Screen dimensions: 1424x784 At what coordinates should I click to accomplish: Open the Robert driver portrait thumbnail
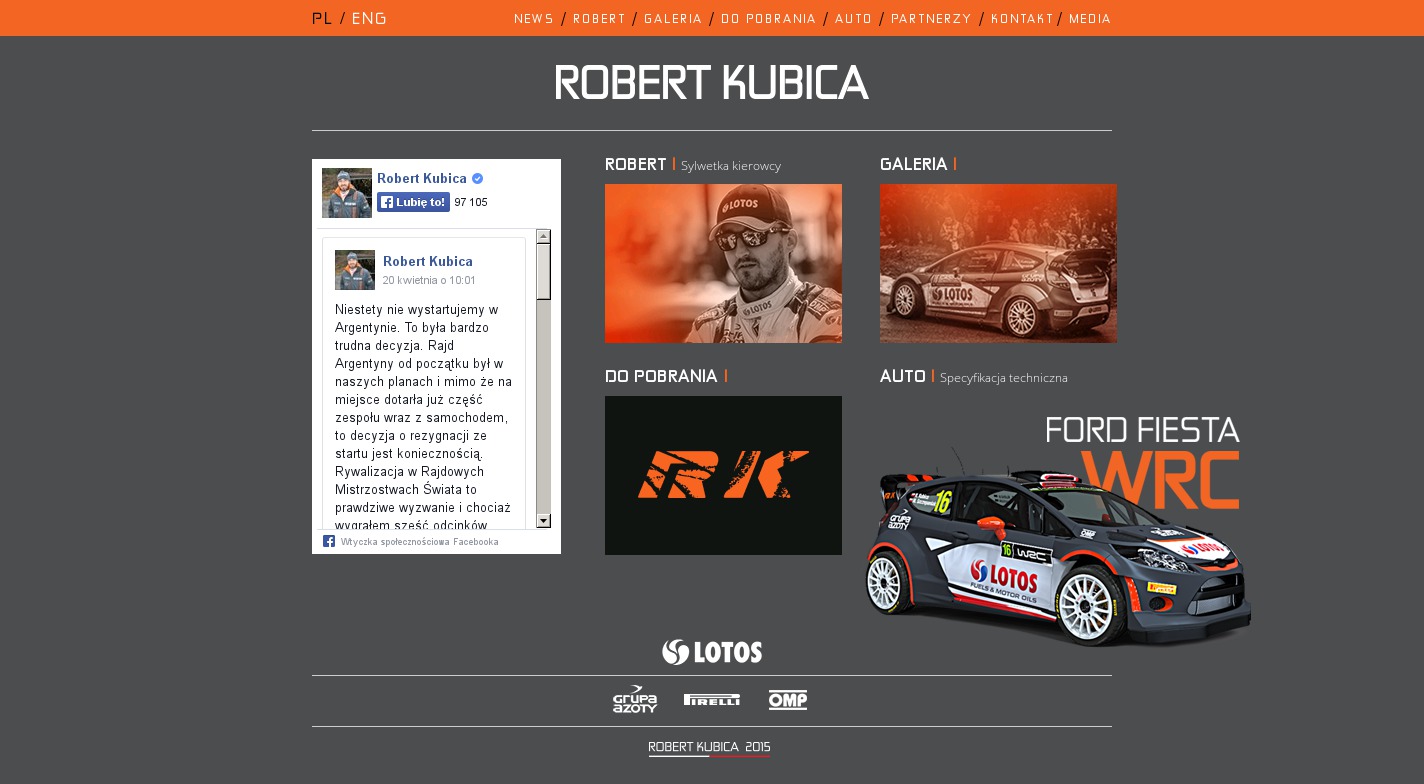pyautogui.click(x=723, y=263)
